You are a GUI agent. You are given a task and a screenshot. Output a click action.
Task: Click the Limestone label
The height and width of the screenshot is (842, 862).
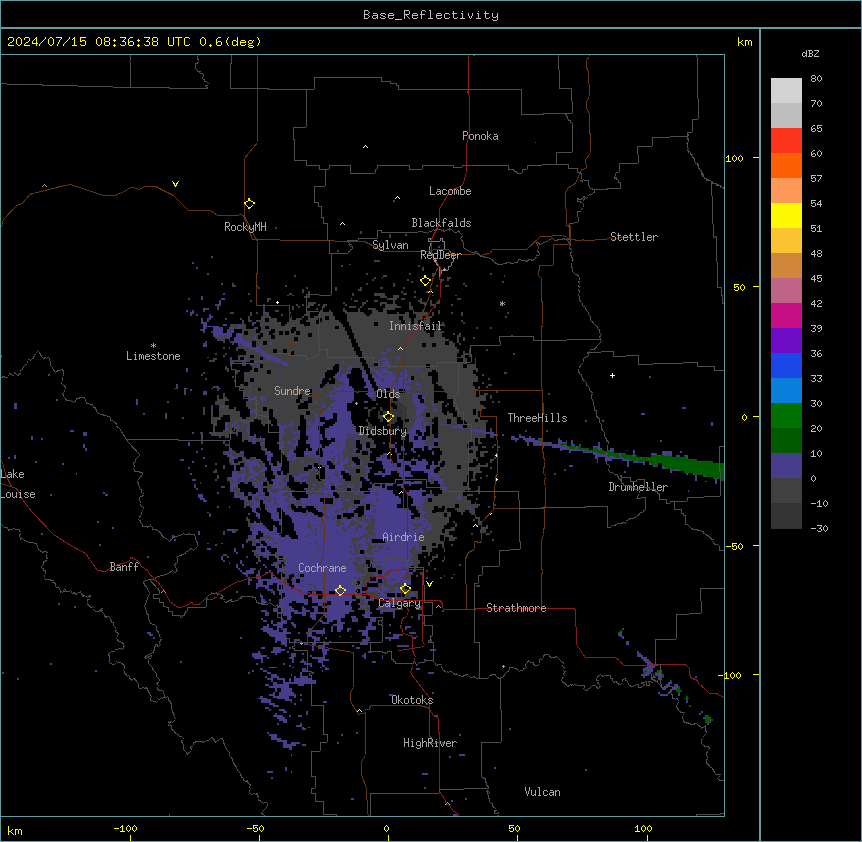click(x=153, y=356)
